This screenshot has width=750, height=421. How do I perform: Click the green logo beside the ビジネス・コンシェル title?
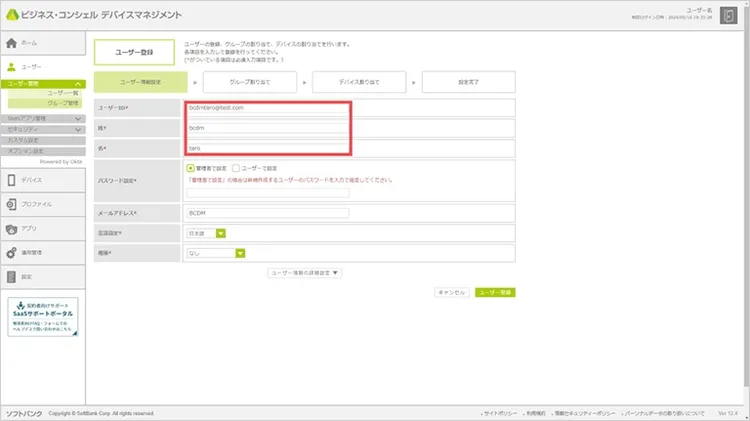coord(12,14)
